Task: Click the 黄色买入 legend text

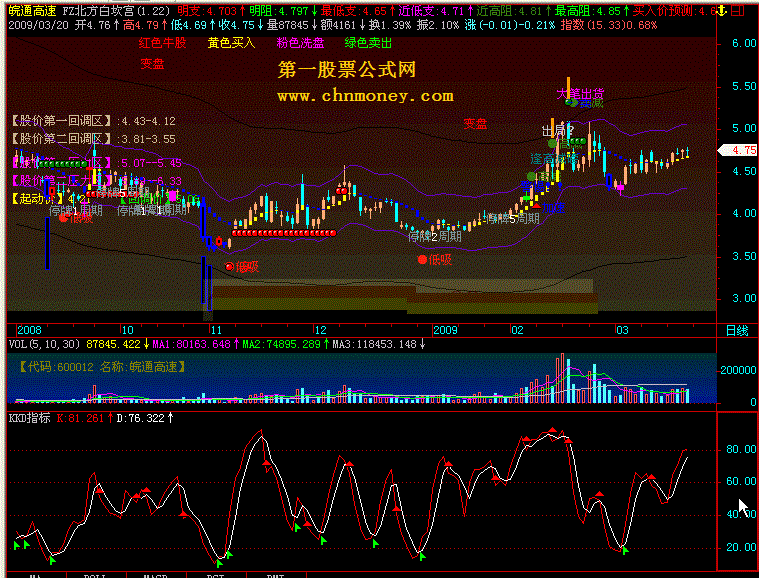Action: pyautogui.click(x=231, y=43)
